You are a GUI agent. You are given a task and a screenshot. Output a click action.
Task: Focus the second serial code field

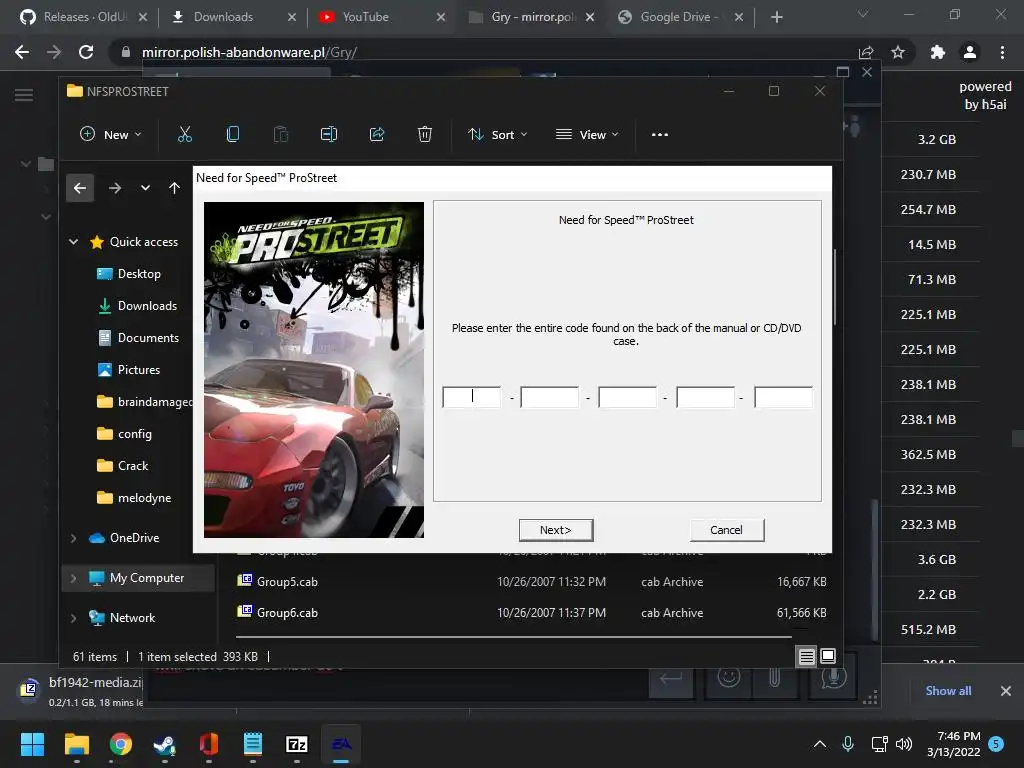[x=549, y=396]
